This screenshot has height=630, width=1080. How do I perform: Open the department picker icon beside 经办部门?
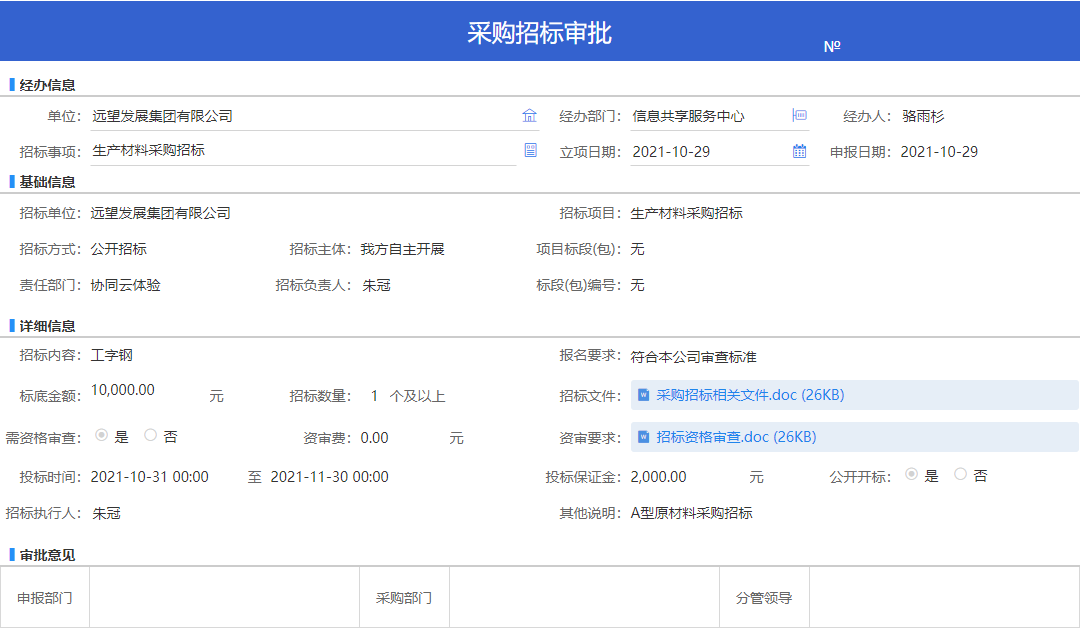pos(800,115)
